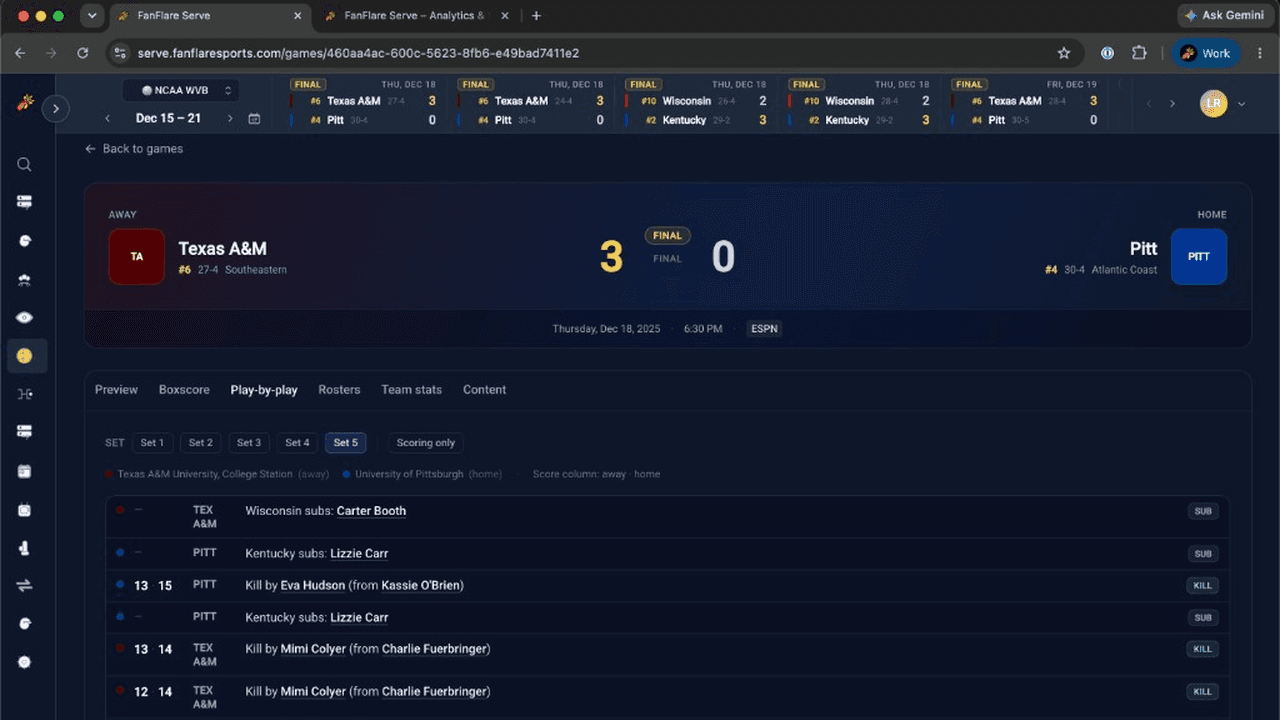Open the calendar icon in left sidebar
Image resolution: width=1280 pixels, height=720 pixels.
point(25,471)
